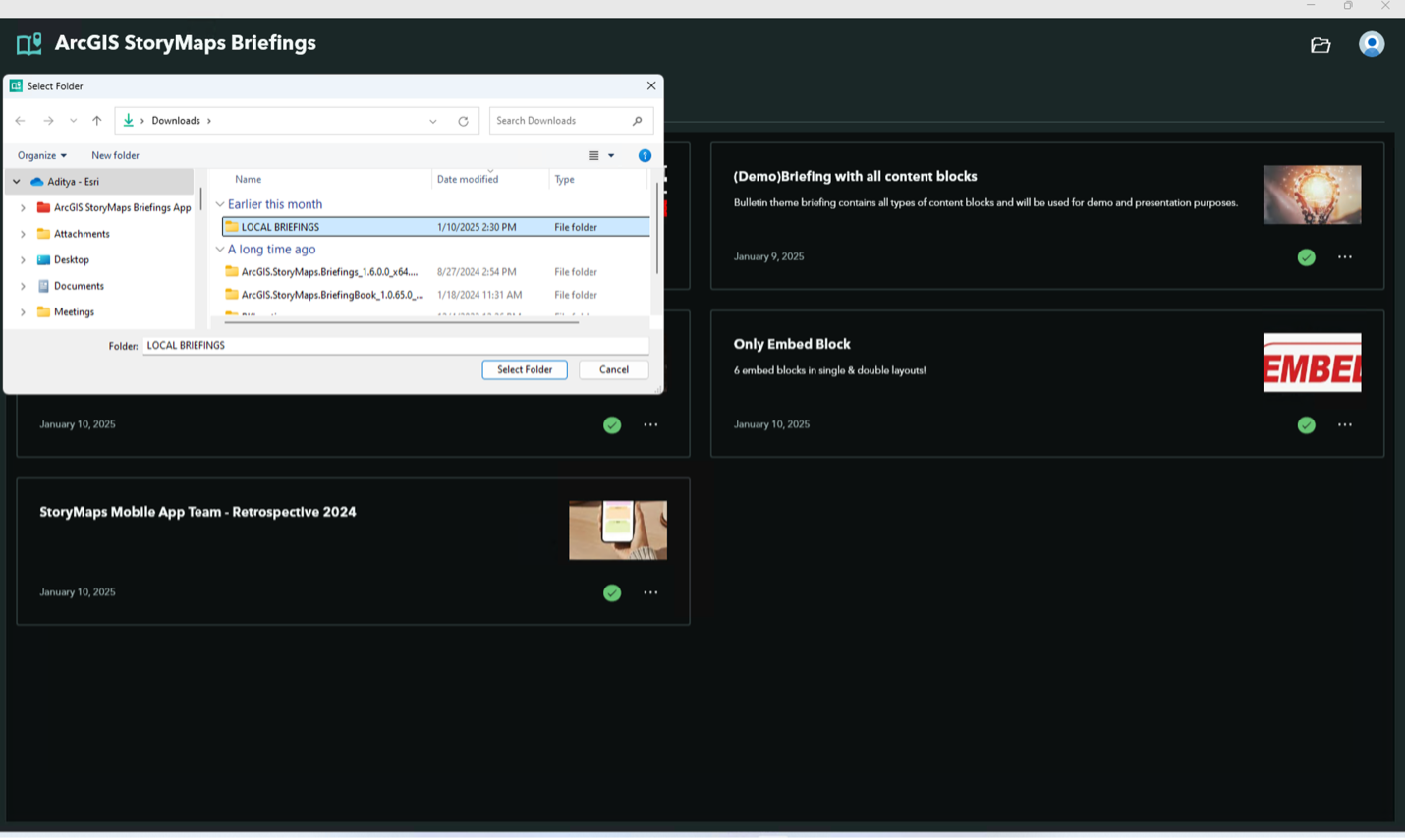Expand the Attachments tree folder

pyautogui.click(x=23, y=234)
